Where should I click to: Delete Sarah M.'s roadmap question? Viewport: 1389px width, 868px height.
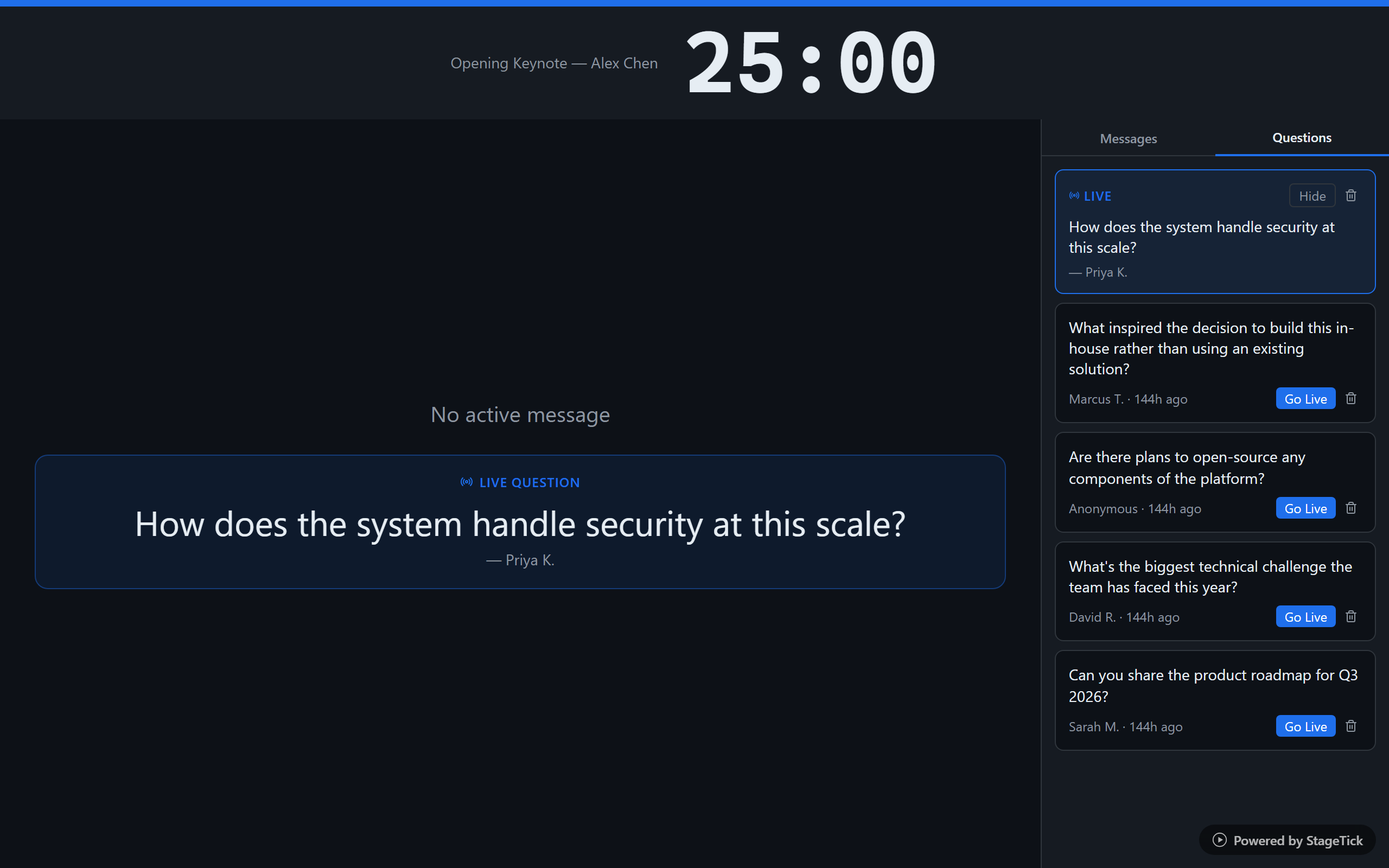1350,725
